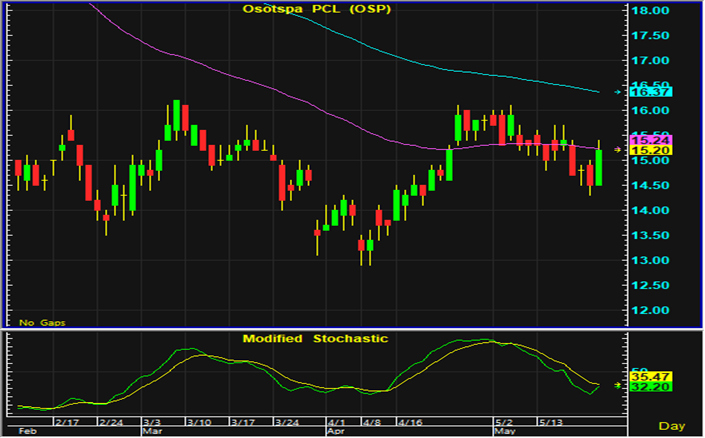Click the 16.00 price axis label

pyautogui.click(x=650, y=110)
